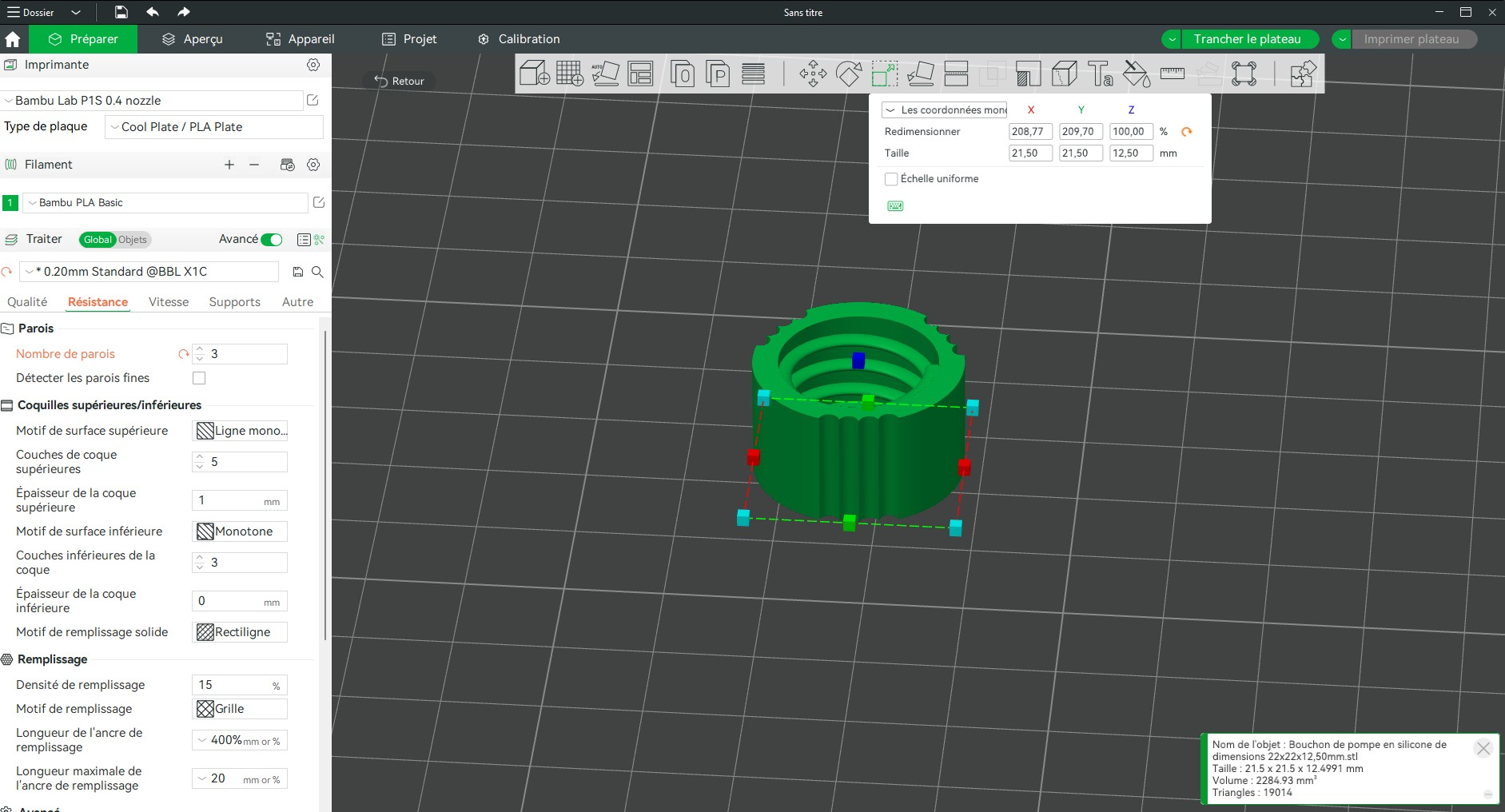Open the Bambu PLA Basic filament dropdown
This screenshot has width=1505, height=812.
(x=165, y=203)
